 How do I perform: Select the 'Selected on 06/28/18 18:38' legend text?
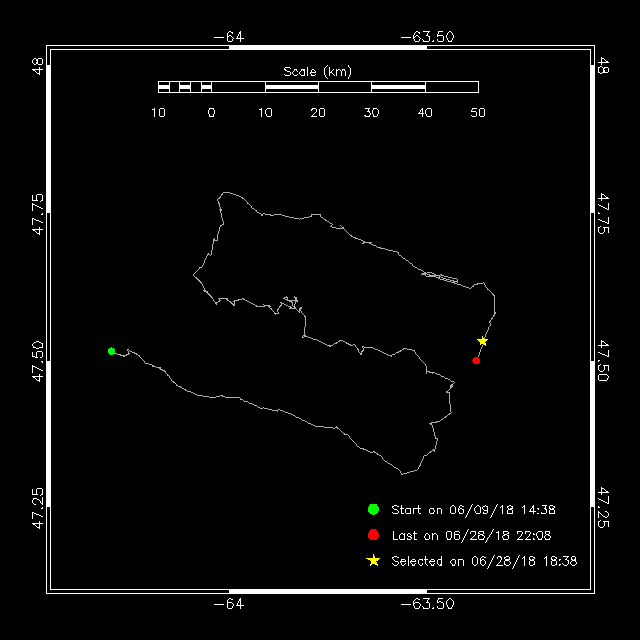pyautogui.click(x=484, y=562)
